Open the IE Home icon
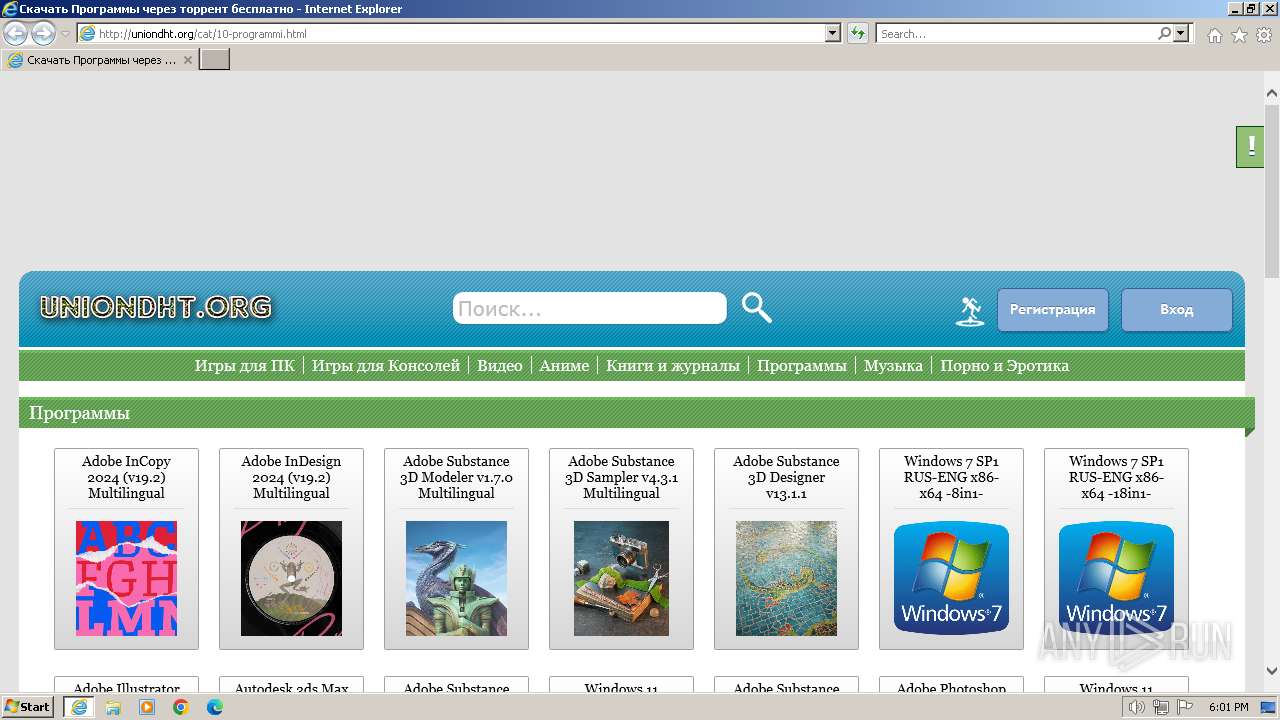This screenshot has width=1280, height=720. pyautogui.click(x=1214, y=34)
